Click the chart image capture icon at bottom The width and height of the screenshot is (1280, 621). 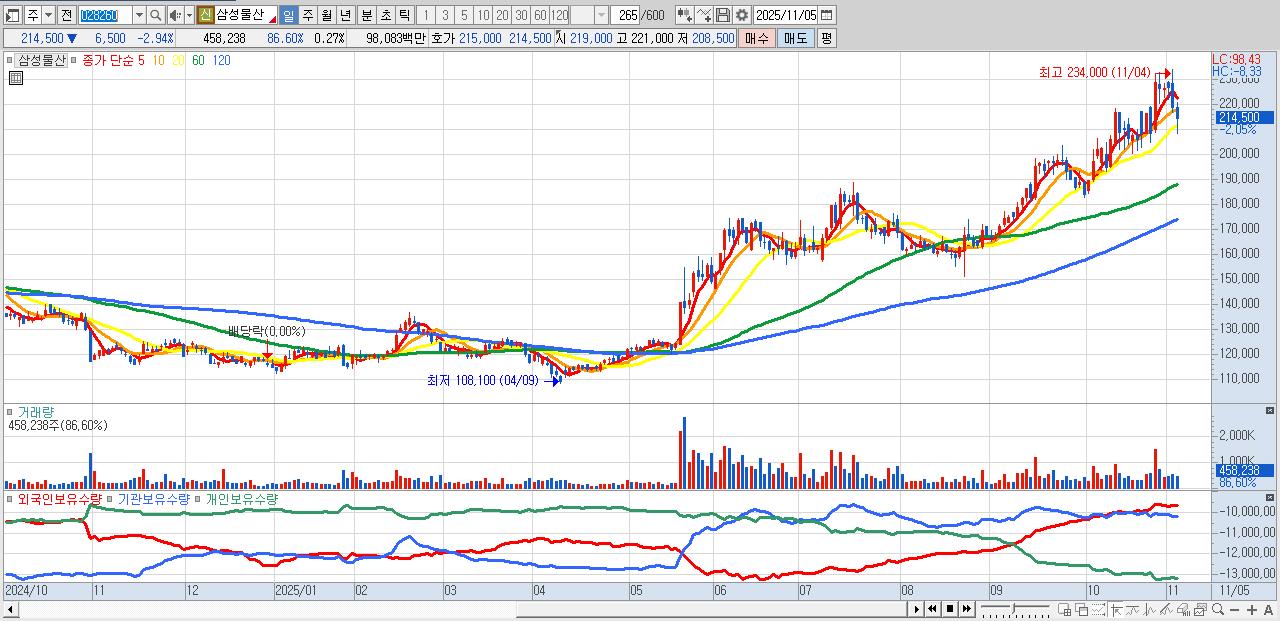[x=1200, y=610]
